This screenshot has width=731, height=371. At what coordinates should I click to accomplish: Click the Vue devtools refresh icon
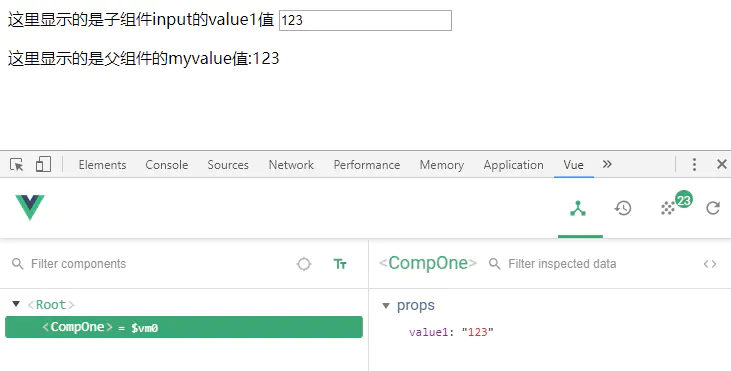tap(713, 208)
